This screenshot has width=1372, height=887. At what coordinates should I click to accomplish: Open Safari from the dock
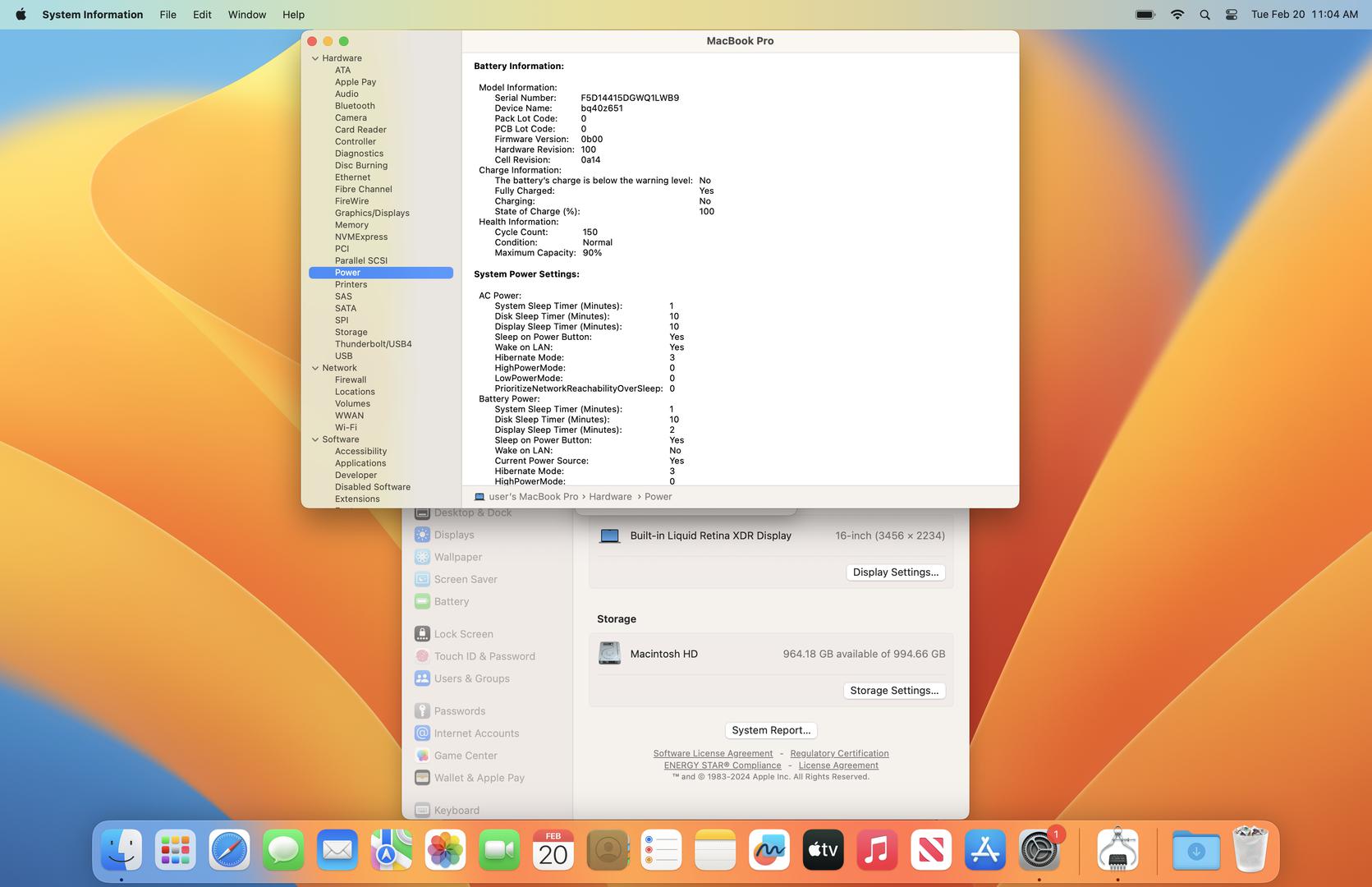(x=229, y=850)
